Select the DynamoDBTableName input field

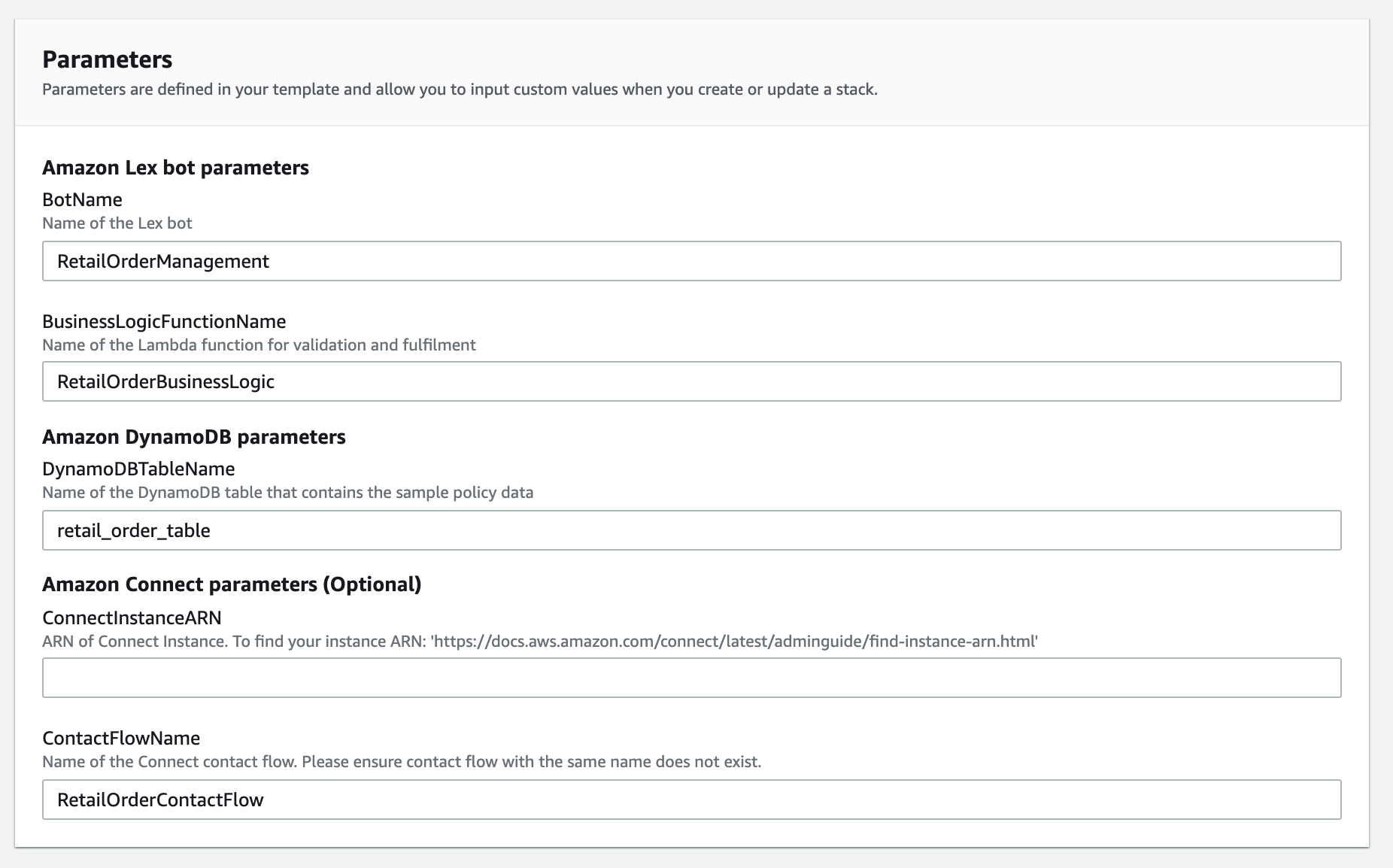(691, 530)
